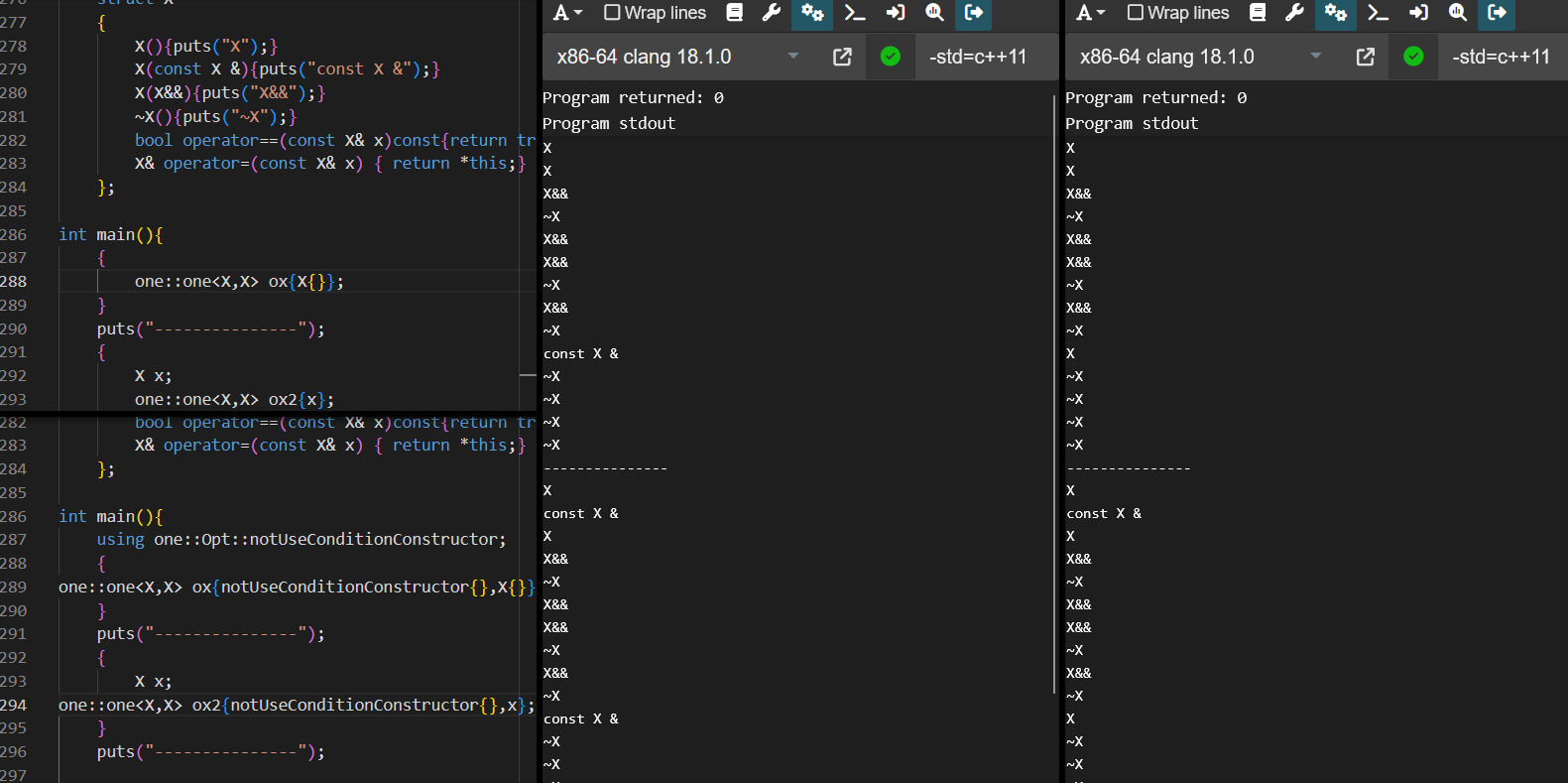This screenshot has height=783, width=1568.
Task: Open libraries book icon in left pane
Action: click(x=735, y=13)
